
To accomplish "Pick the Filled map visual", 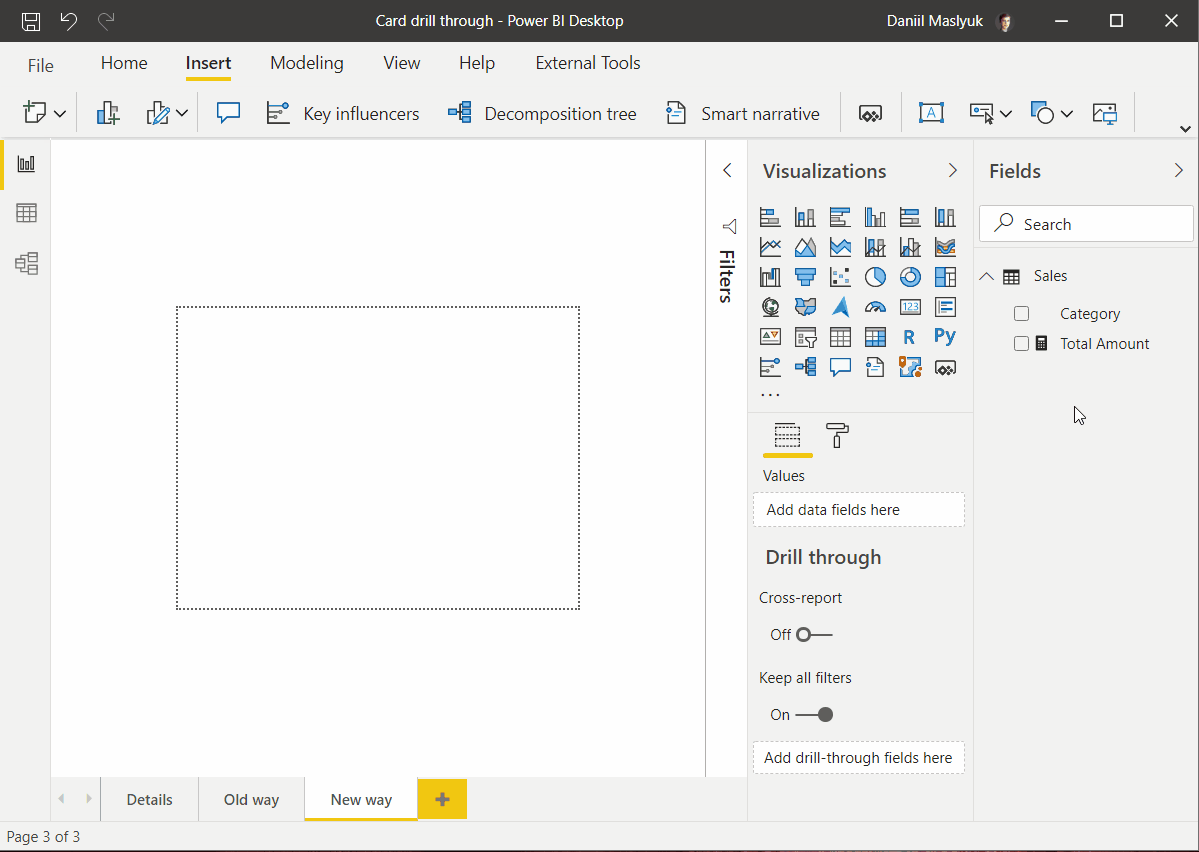I will pos(805,307).
